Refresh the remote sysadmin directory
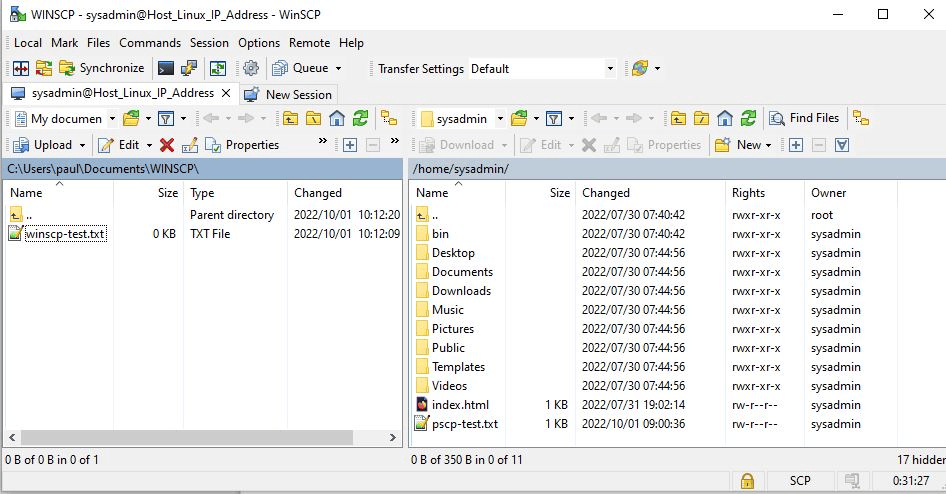Viewport: 946px width, 494px height. (748, 119)
